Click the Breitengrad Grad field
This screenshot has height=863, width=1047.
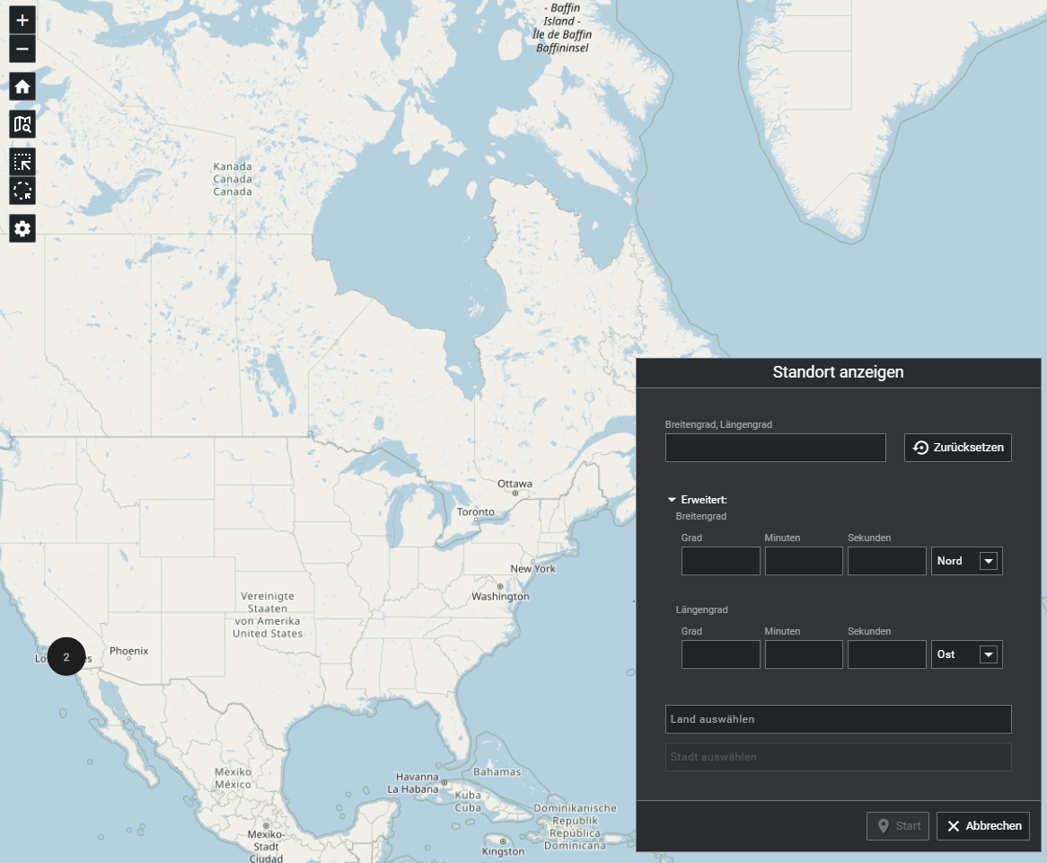[720, 561]
